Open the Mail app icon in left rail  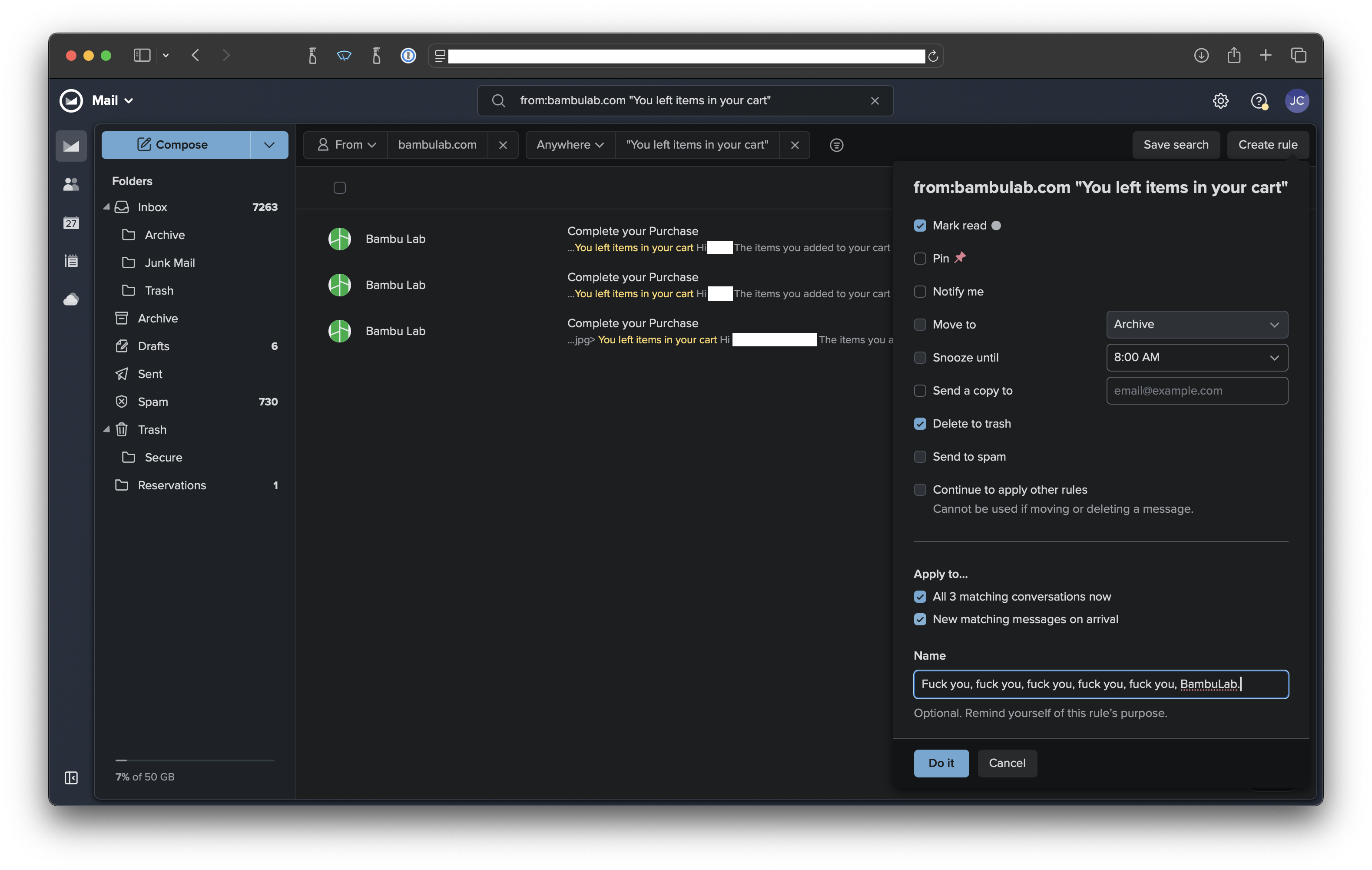click(x=71, y=145)
